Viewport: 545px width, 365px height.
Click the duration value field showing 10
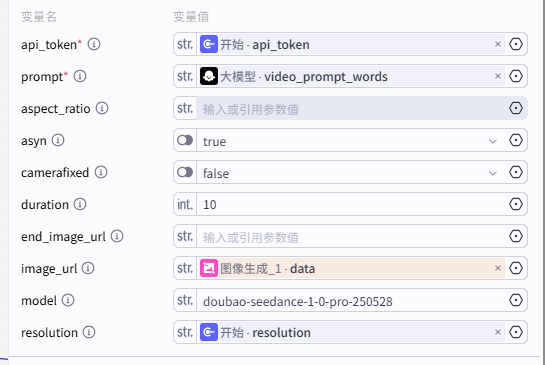pos(350,204)
